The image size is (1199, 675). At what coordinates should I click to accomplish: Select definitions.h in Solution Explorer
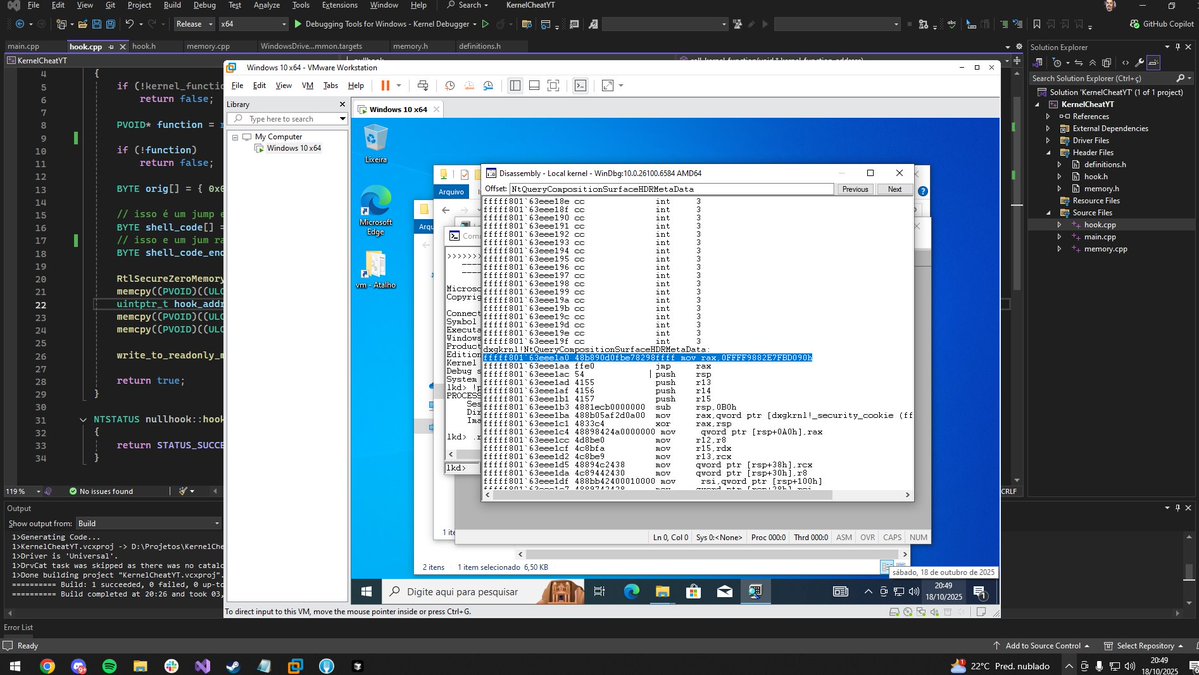coord(1104,164)
